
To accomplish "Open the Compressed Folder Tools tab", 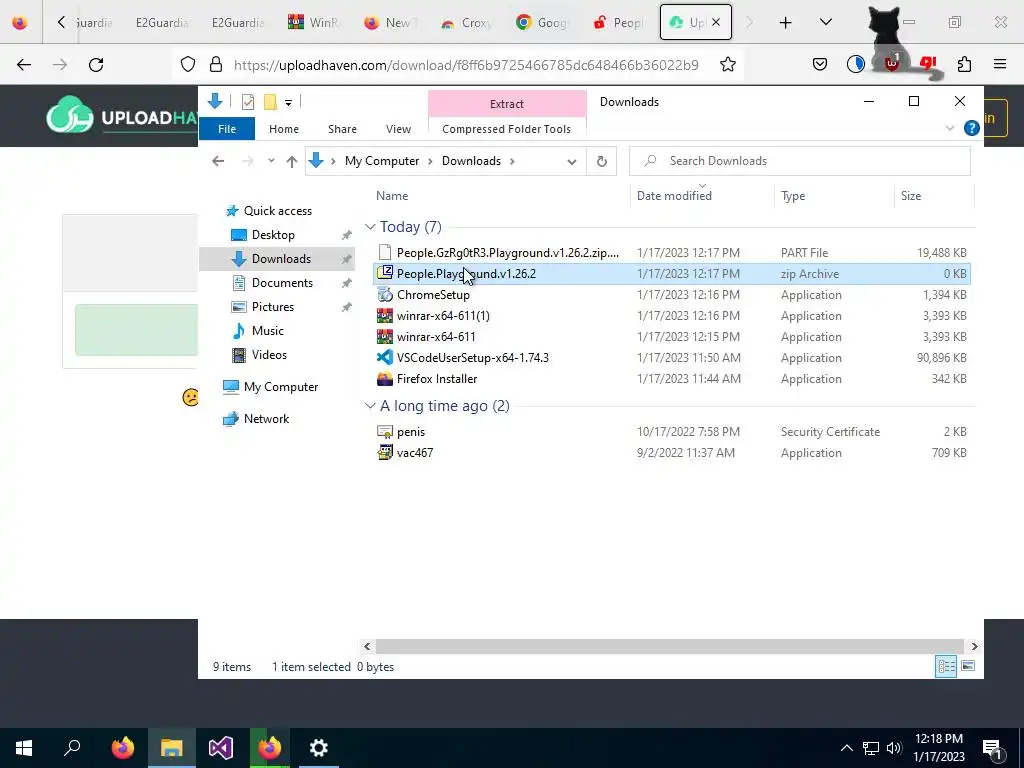I will pyautogui.click(x=506, y=129).
